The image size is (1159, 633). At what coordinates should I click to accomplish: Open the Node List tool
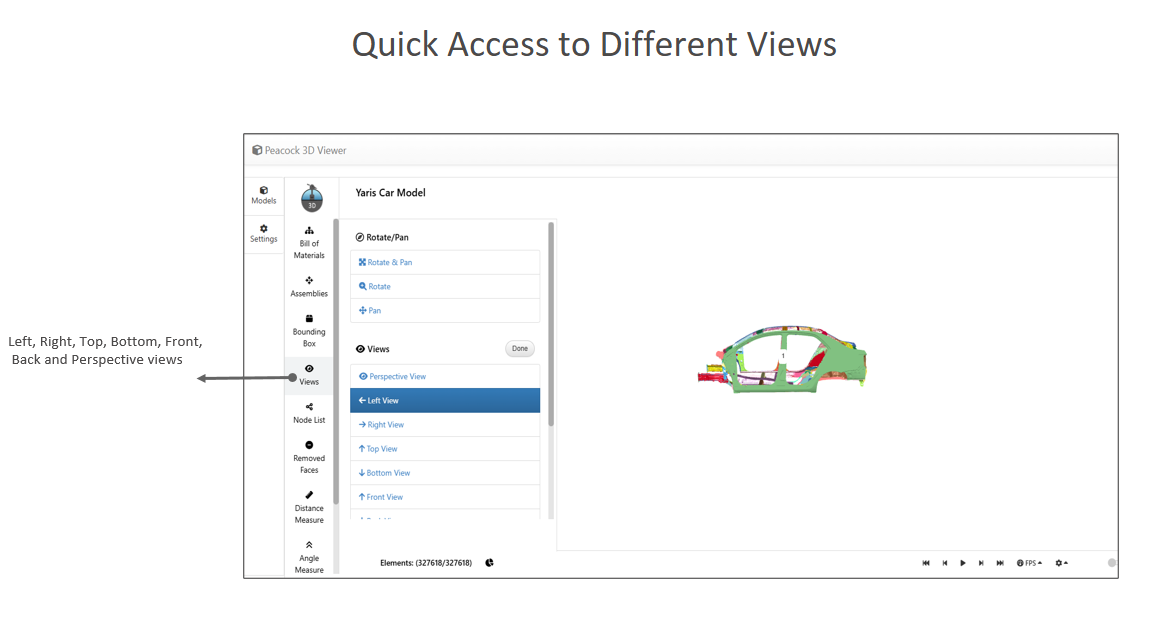click(309, 413)
